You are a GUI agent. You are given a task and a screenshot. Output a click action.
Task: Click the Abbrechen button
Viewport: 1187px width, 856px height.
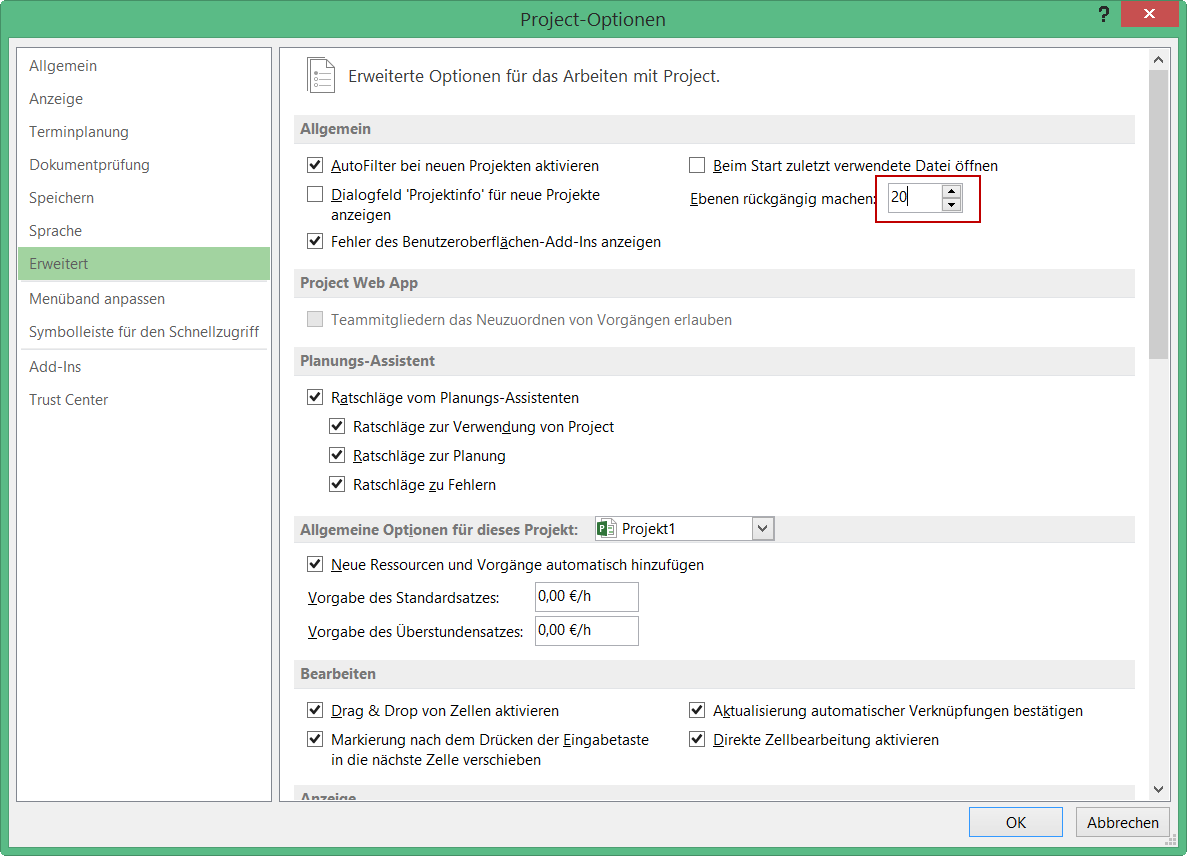1122,822
